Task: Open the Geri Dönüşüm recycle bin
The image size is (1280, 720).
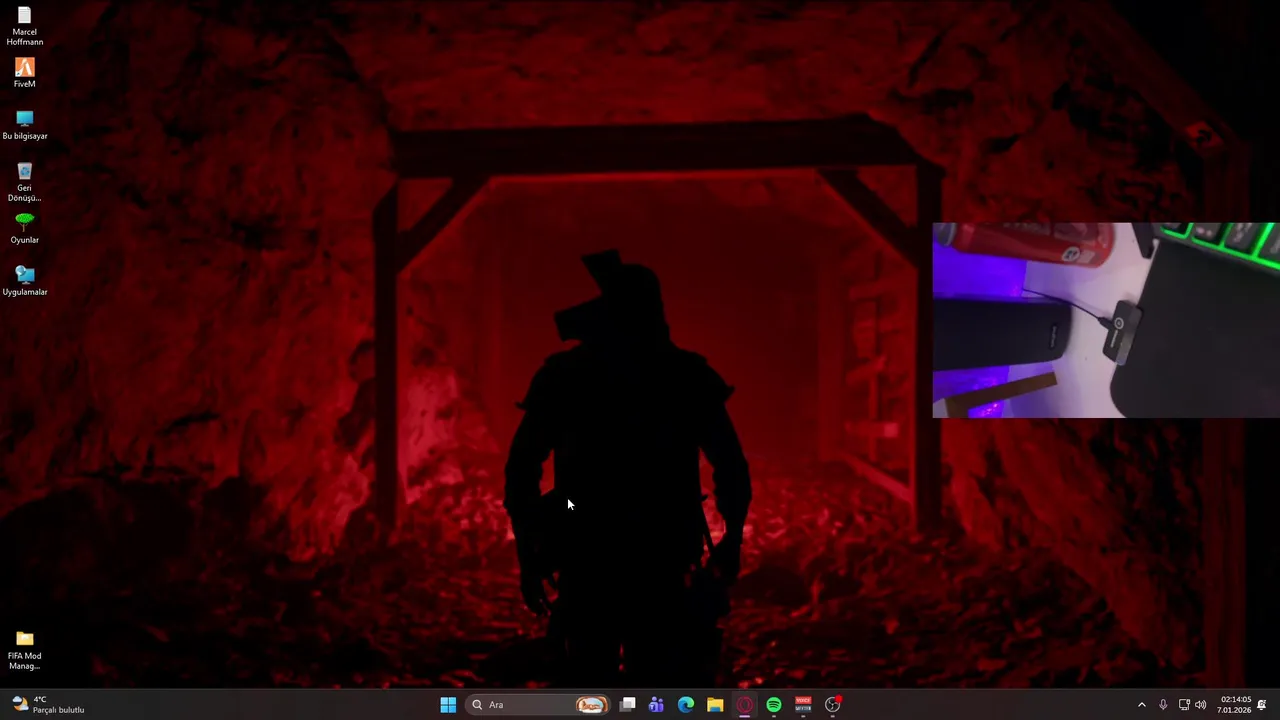Action: (x=24, y=182)
